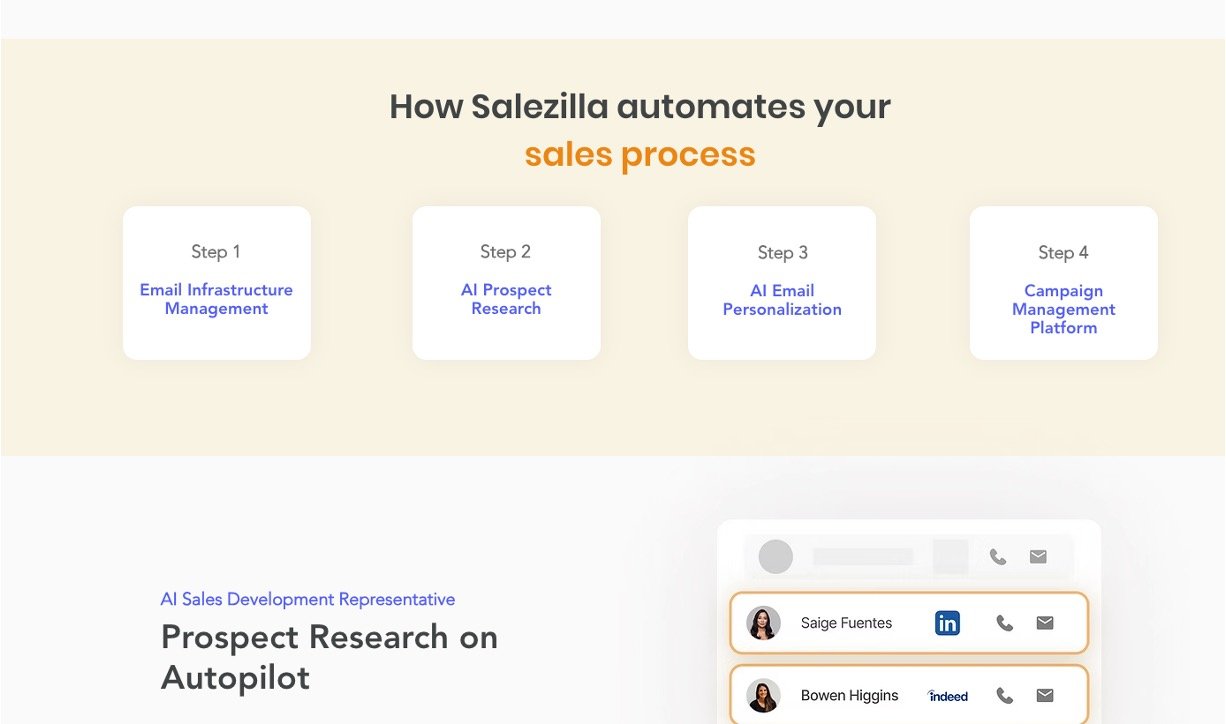Click the email icon in Saige Fuentes row
1226x724 pixels.
(1045, 623)
